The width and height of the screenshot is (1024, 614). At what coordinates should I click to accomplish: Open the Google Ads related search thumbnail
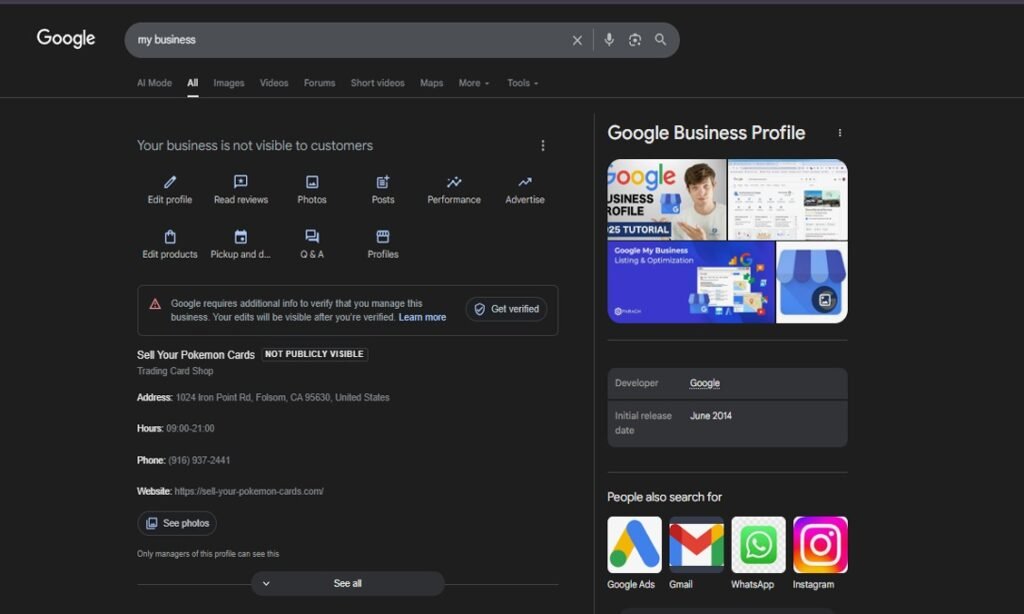(634, 545)
